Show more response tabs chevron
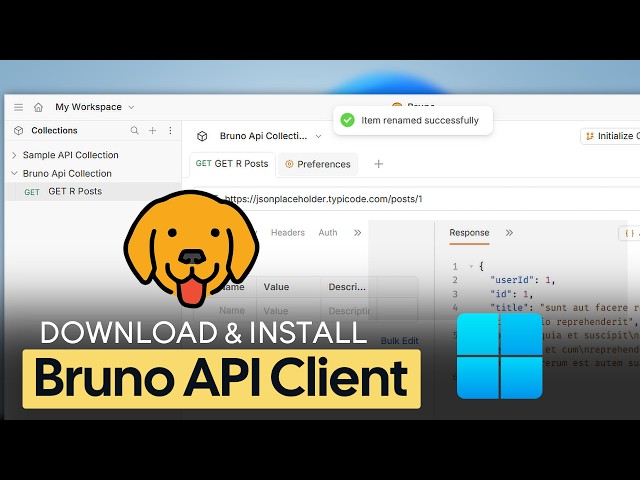Screen dimensions: 640x480 click(509, 233)
